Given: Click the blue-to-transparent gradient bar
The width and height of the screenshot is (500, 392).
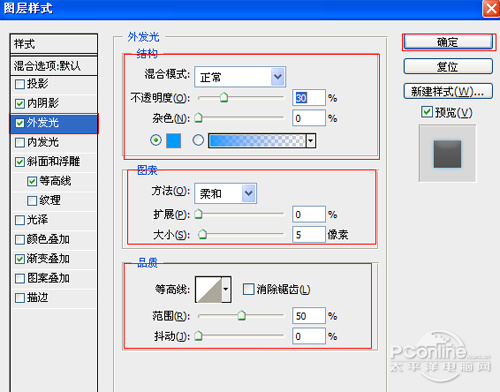Looking at the screenshot, I should point(257,140).
